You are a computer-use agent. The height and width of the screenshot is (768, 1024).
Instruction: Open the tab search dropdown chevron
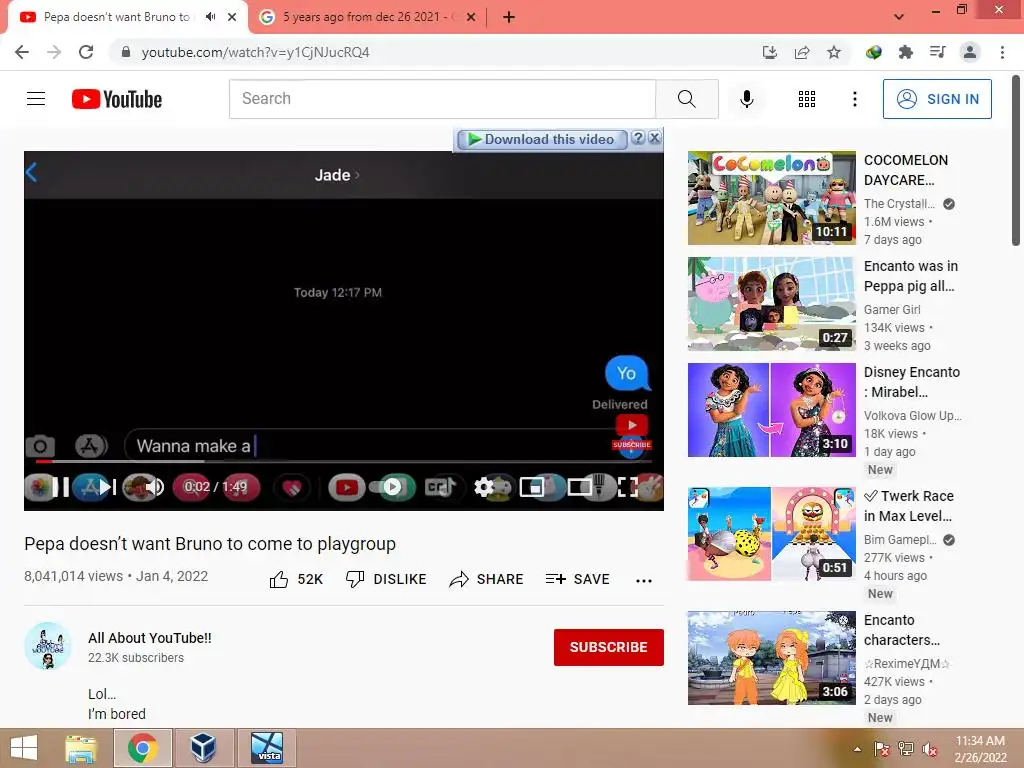(899, 16)
